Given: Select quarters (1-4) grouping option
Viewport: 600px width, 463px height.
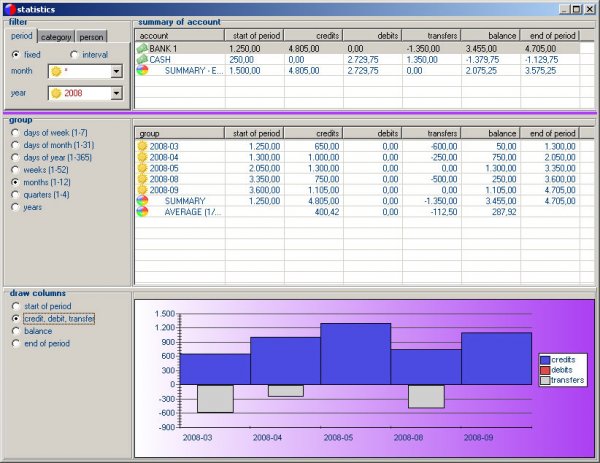Looking at the screenshot, I should click(14, 195).
